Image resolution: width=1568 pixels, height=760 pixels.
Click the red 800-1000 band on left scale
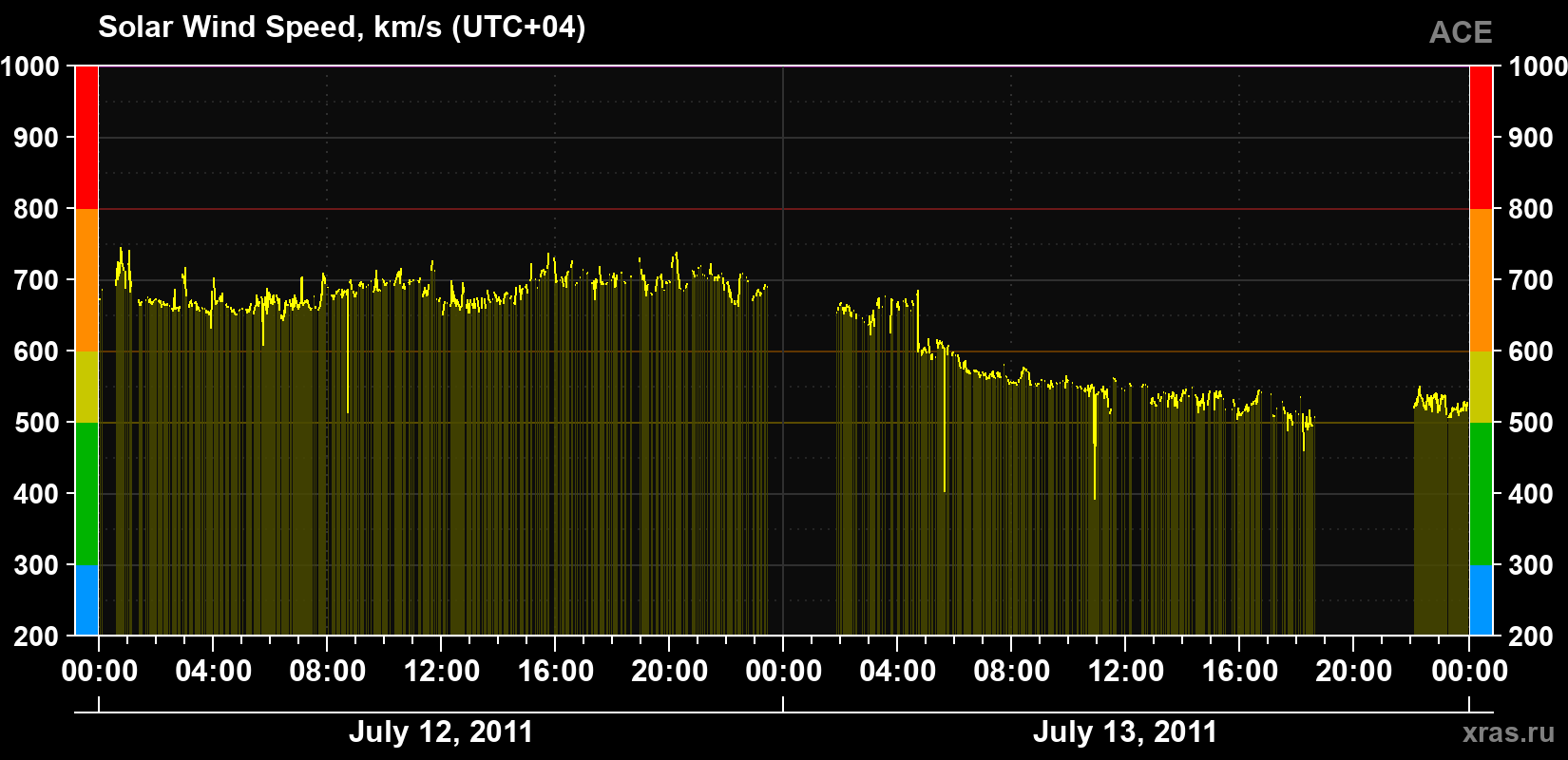[x=86, y=138]
